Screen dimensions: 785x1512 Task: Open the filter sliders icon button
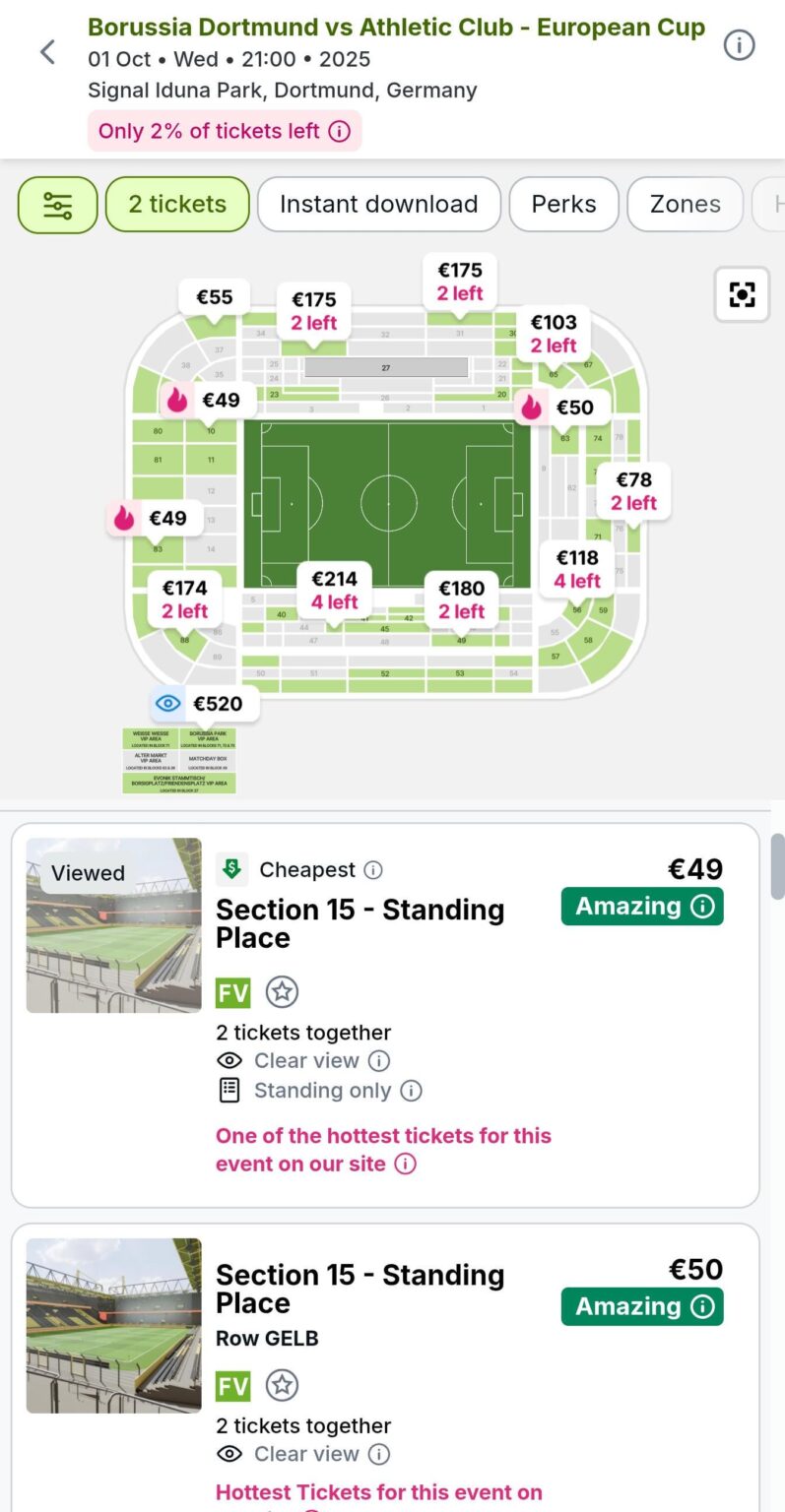coord(58,205)
